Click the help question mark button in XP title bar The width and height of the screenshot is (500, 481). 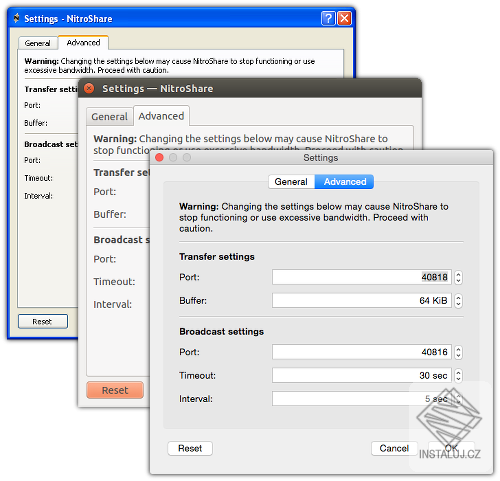click(x=328, y=18)
